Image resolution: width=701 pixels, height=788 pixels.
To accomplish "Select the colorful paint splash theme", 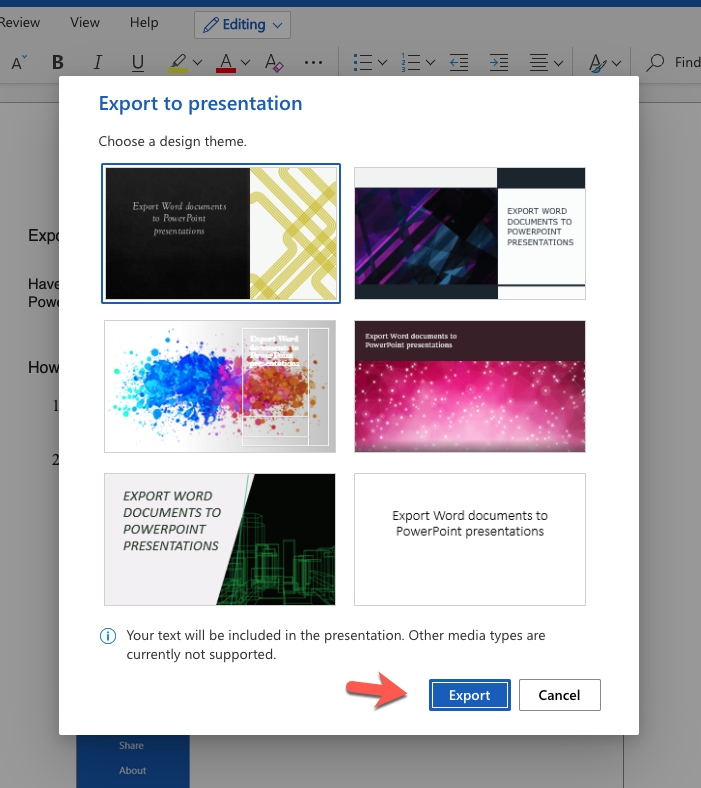I will tap(220, 386).
